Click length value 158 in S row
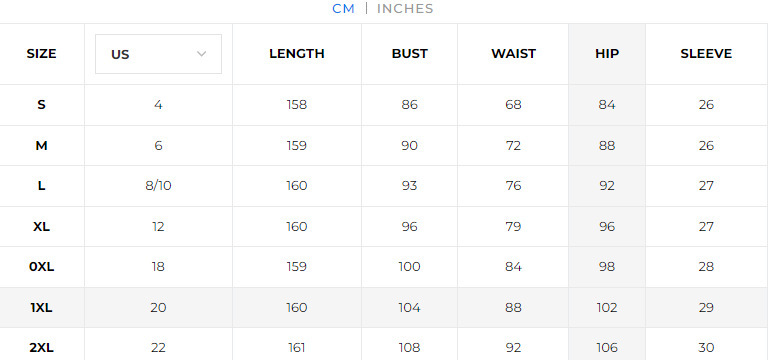Screen dimensions: 775x360 click(297, 105)
